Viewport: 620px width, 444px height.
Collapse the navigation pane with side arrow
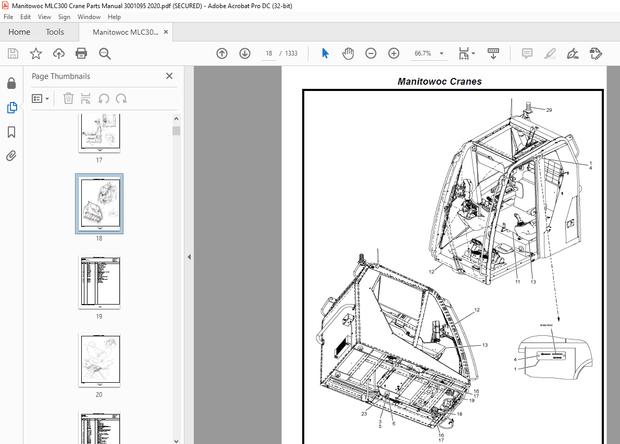point(189,257)
